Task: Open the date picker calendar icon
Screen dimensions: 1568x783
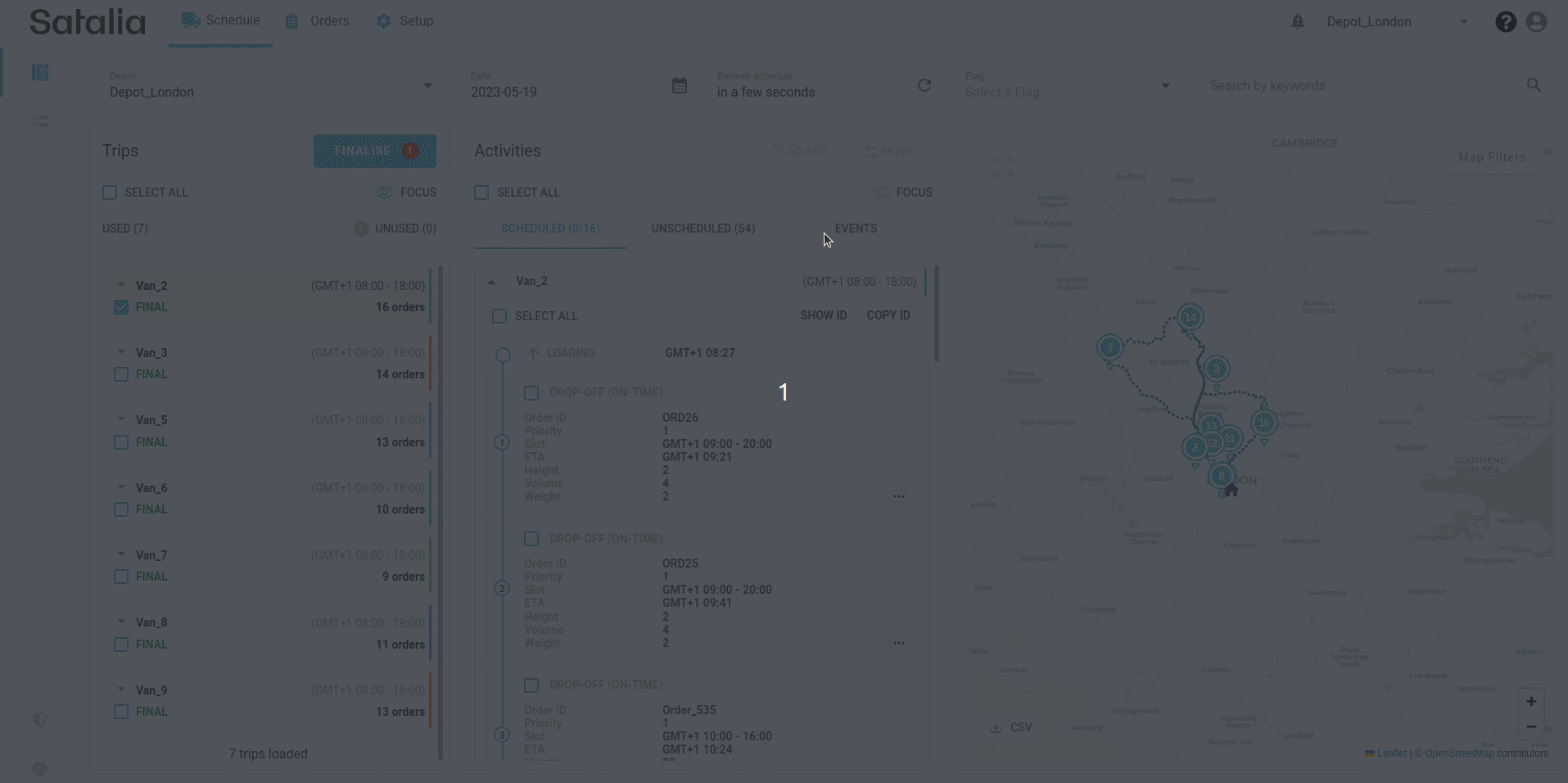Action: (x=679, y=86)
